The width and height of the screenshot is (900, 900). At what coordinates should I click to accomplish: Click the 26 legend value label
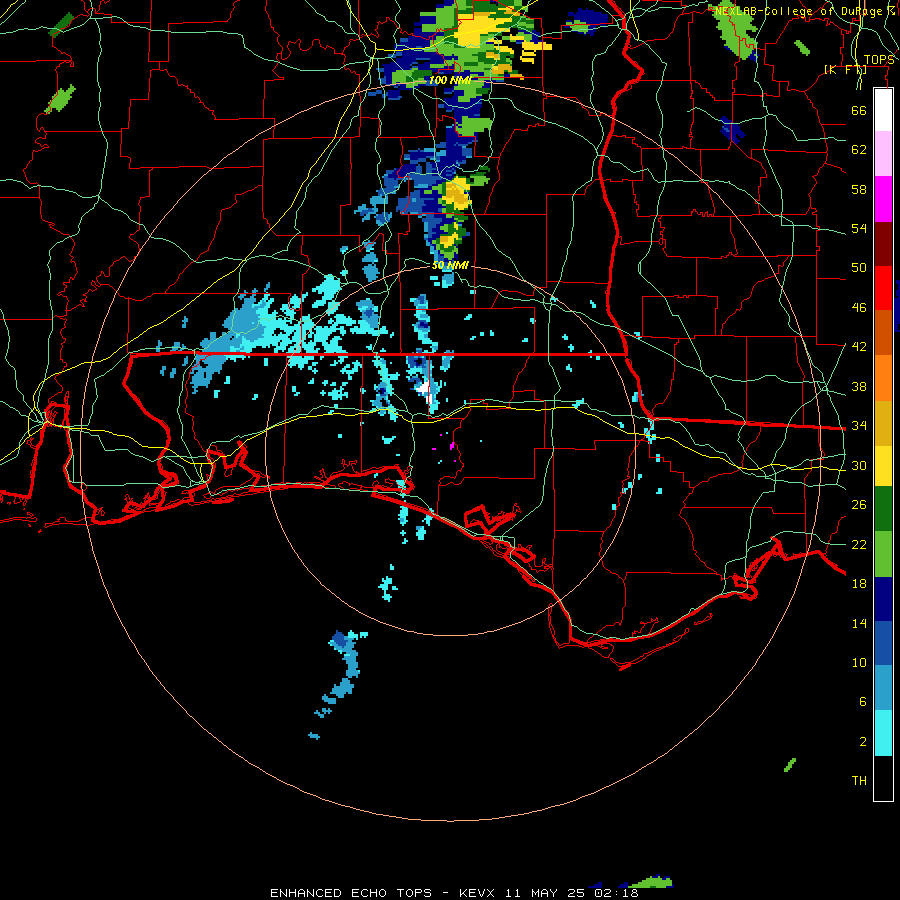(859, 505)
